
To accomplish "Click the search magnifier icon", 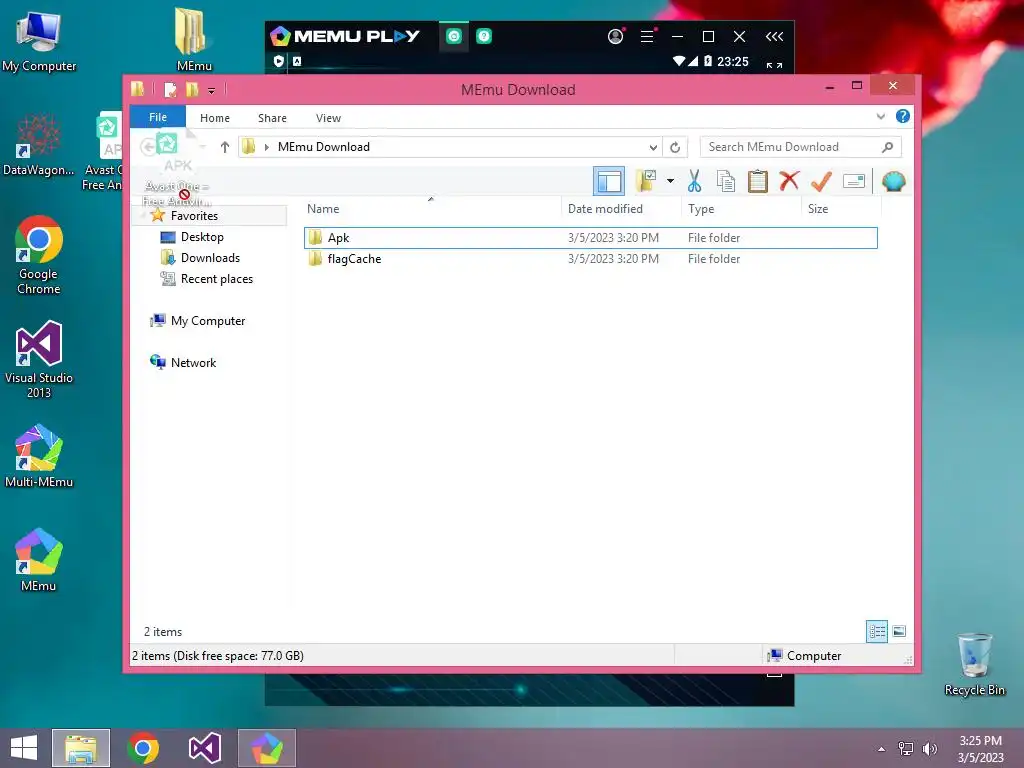I will pos(887,147).
